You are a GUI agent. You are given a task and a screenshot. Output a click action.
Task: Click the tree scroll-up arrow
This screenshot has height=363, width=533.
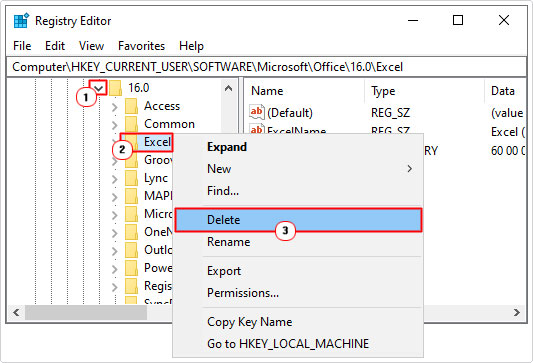click(228, 89)
